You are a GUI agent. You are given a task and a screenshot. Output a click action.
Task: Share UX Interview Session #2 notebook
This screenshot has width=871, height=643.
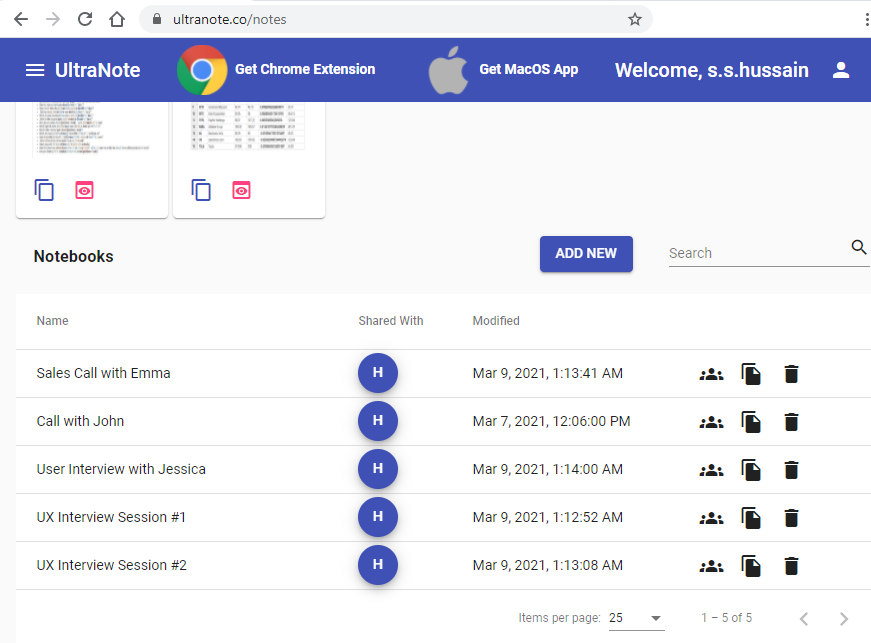pyautogui.click(x=711, y=566)
